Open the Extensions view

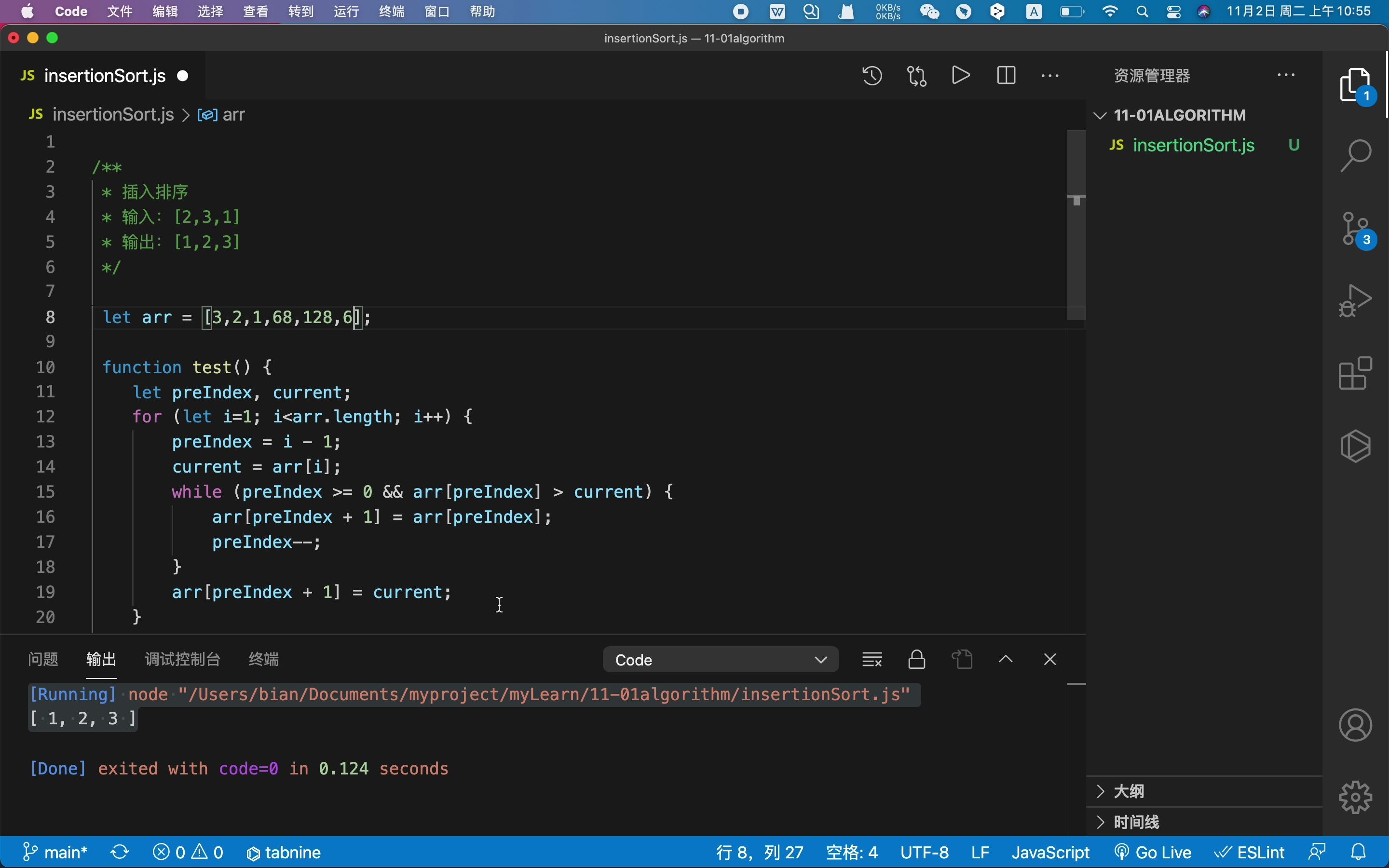(x=1356, y=373)
